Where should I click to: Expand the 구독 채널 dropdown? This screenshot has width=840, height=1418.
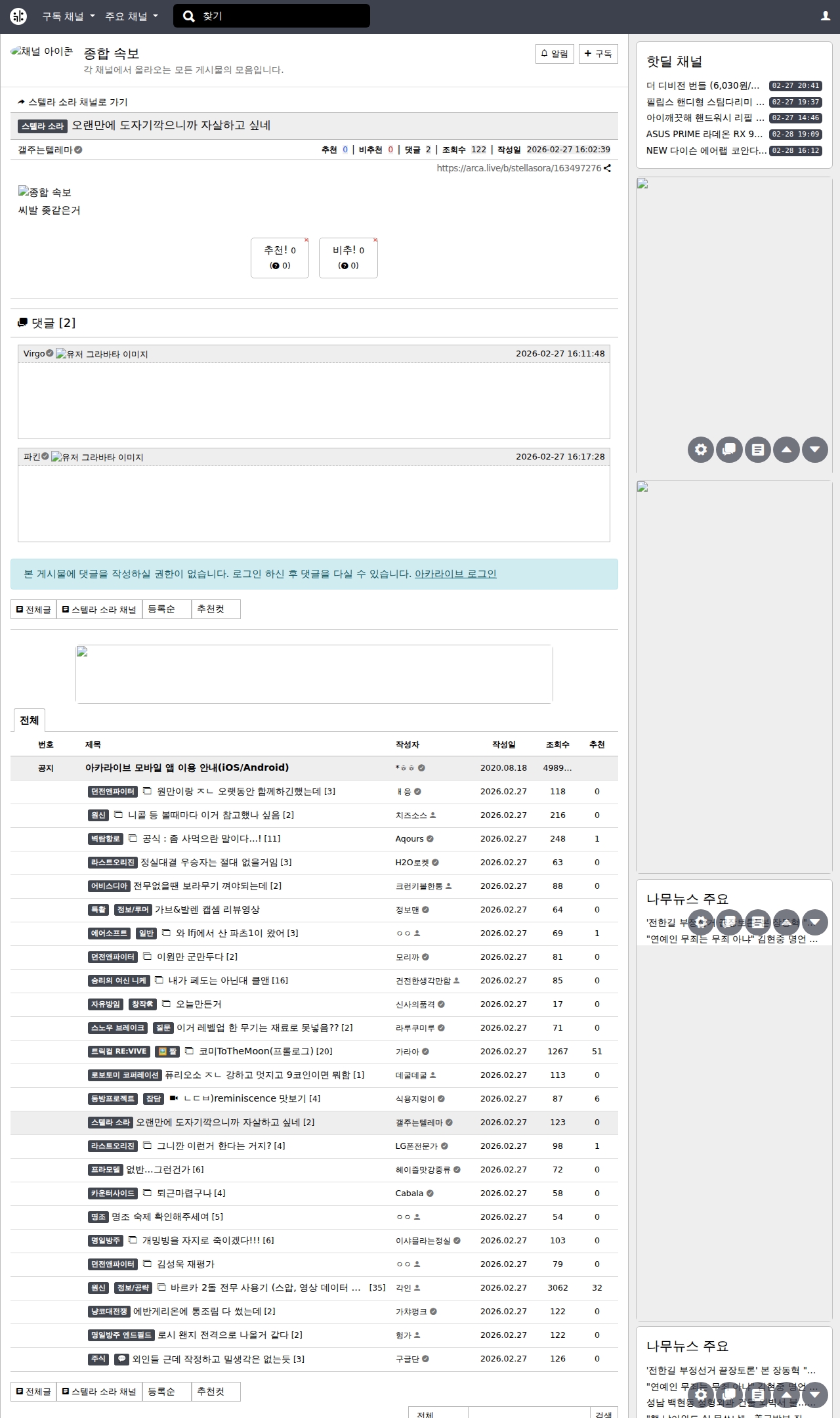[x=68, y=16]
